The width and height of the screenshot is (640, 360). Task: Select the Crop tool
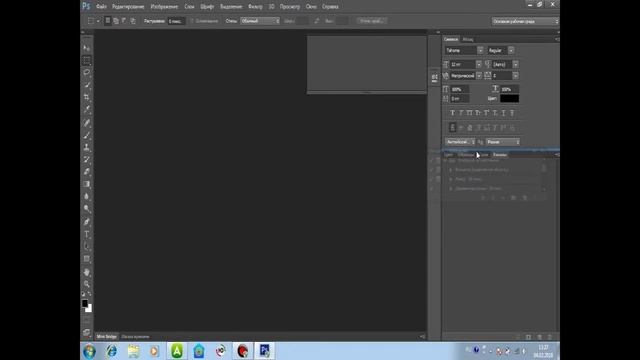point(87,97)
